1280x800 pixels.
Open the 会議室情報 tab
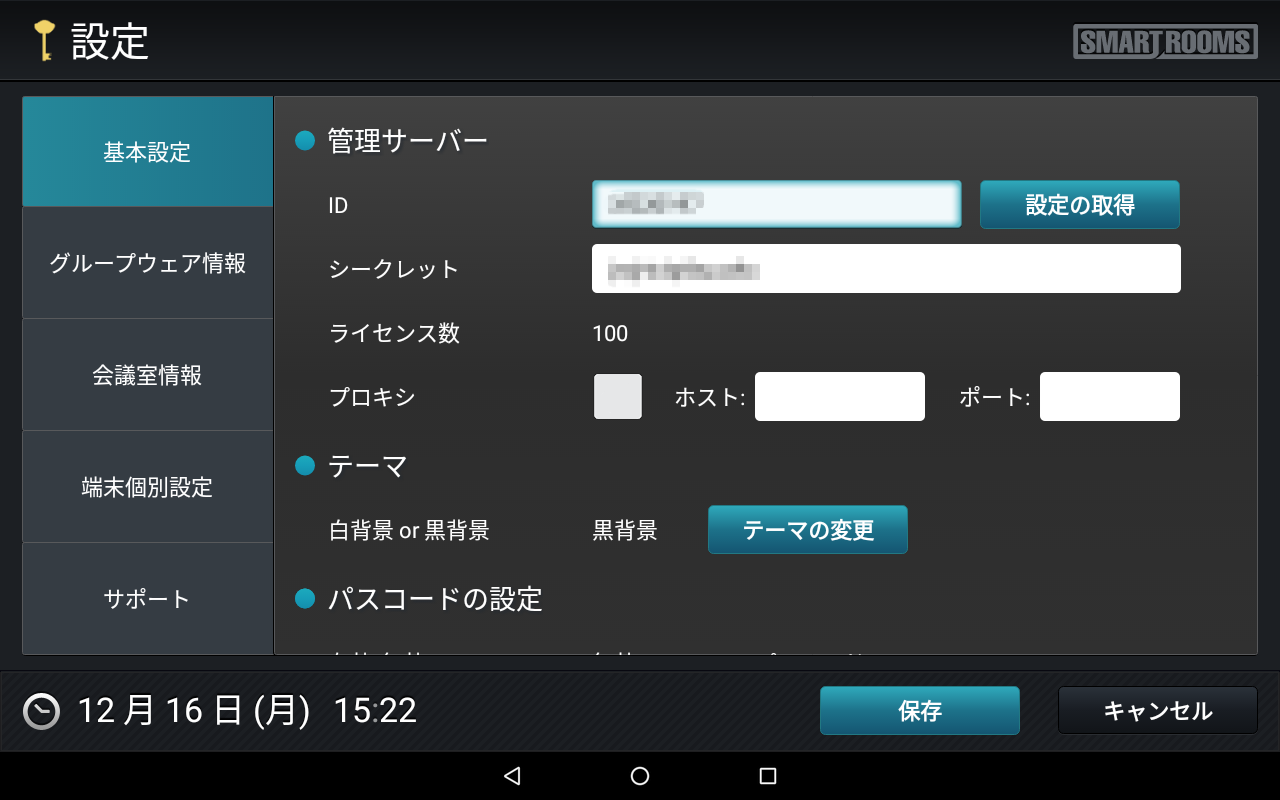tap(147, 375)
